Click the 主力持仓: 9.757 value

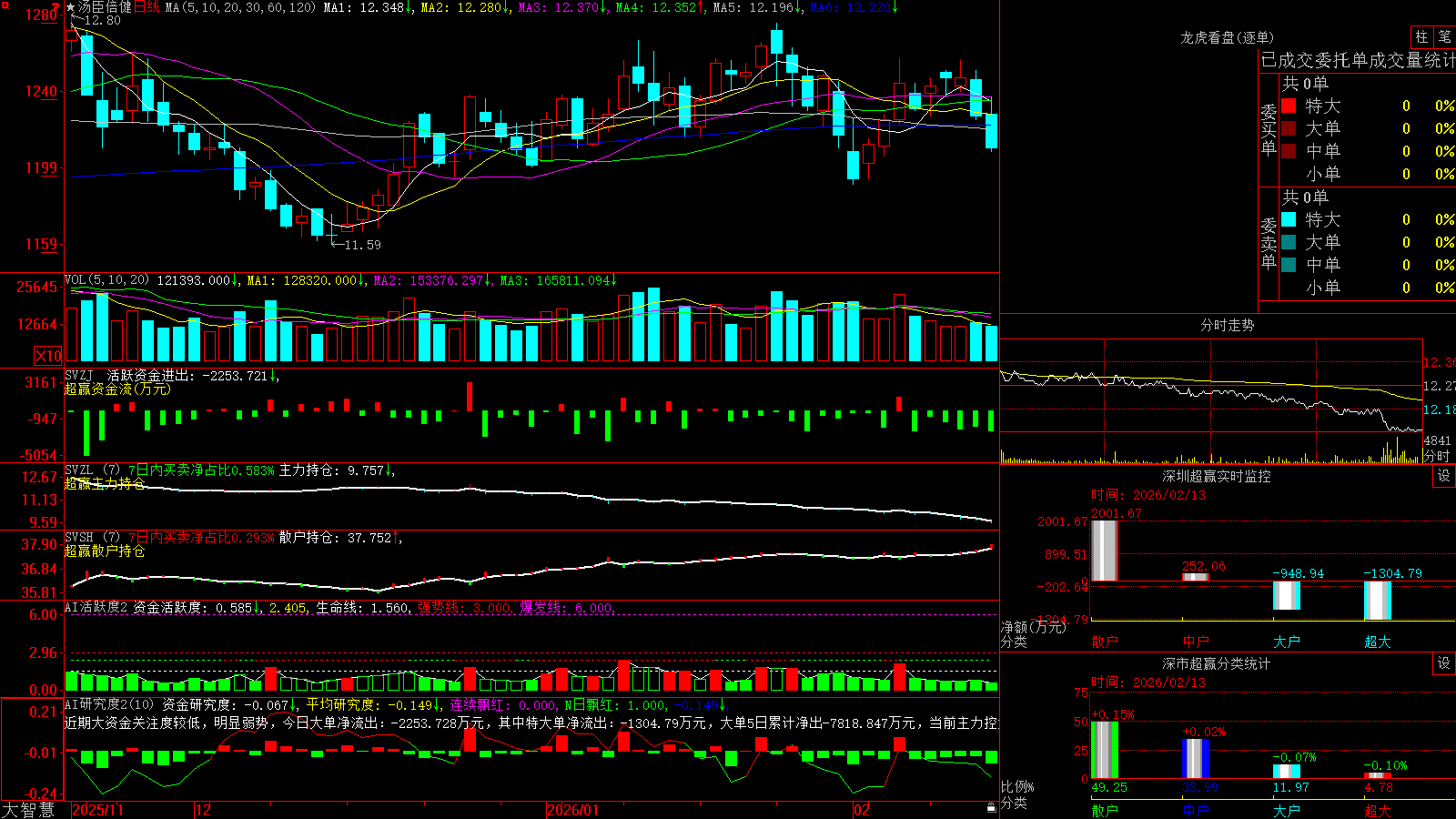(x=337, y=470)
